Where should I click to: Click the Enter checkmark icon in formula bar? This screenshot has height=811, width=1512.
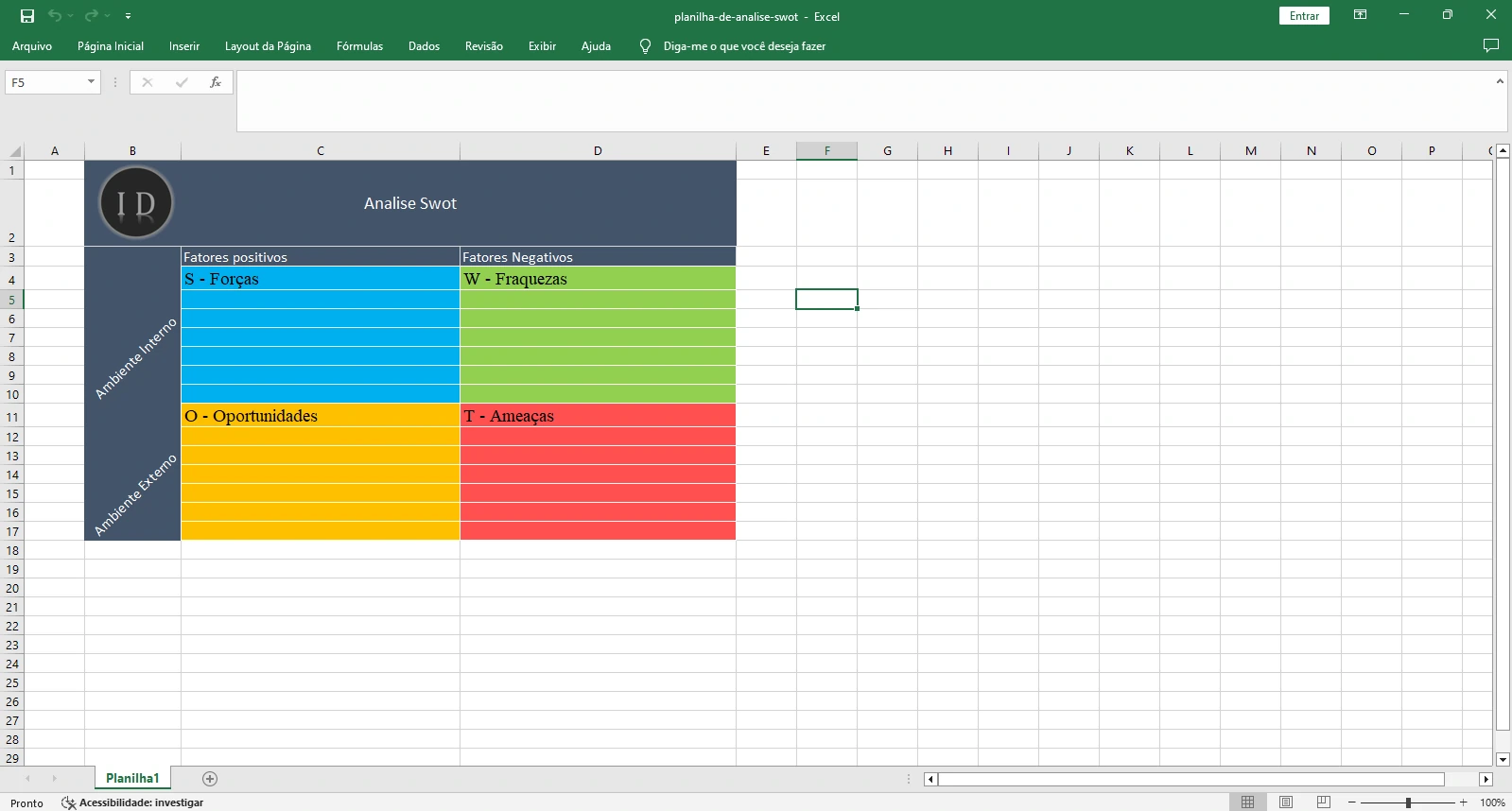pos(182,82)
